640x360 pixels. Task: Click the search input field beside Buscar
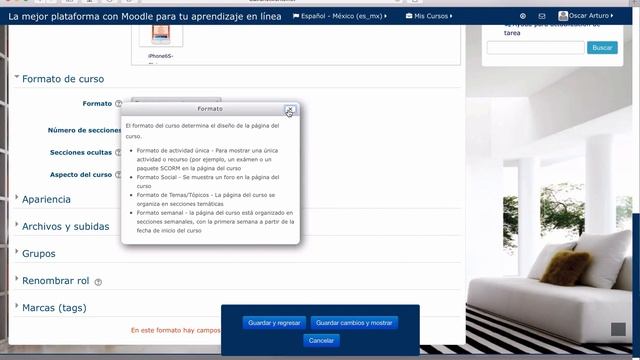click(x=536, y=48)
